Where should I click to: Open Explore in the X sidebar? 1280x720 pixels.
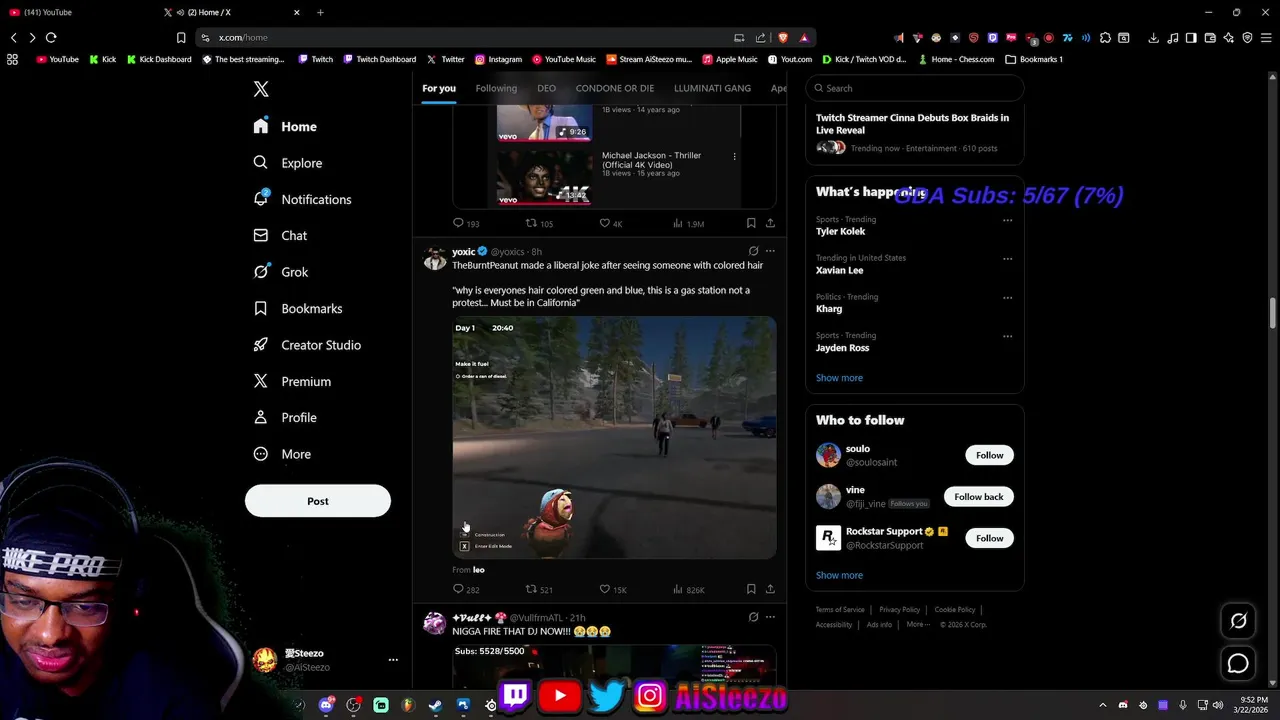coord(287,163)
